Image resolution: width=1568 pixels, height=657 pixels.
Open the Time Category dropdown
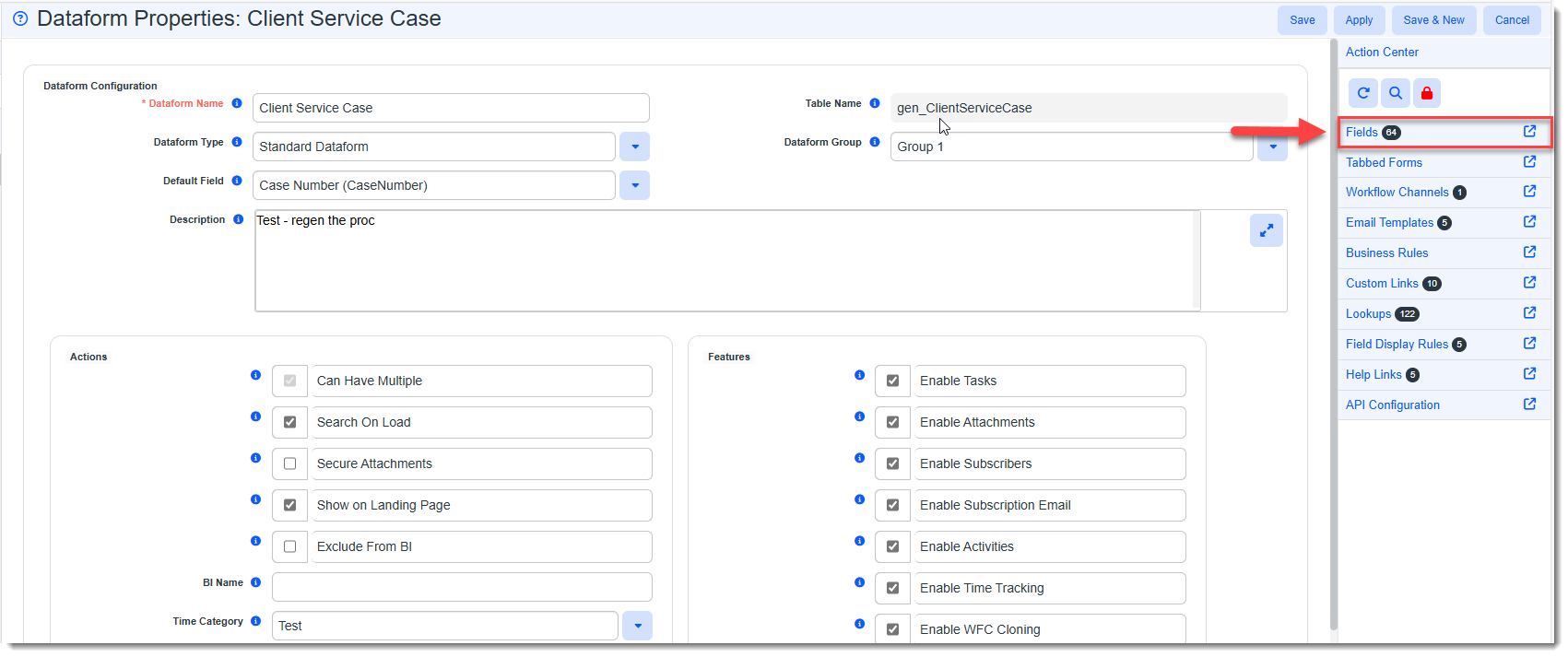click(637, 626)
